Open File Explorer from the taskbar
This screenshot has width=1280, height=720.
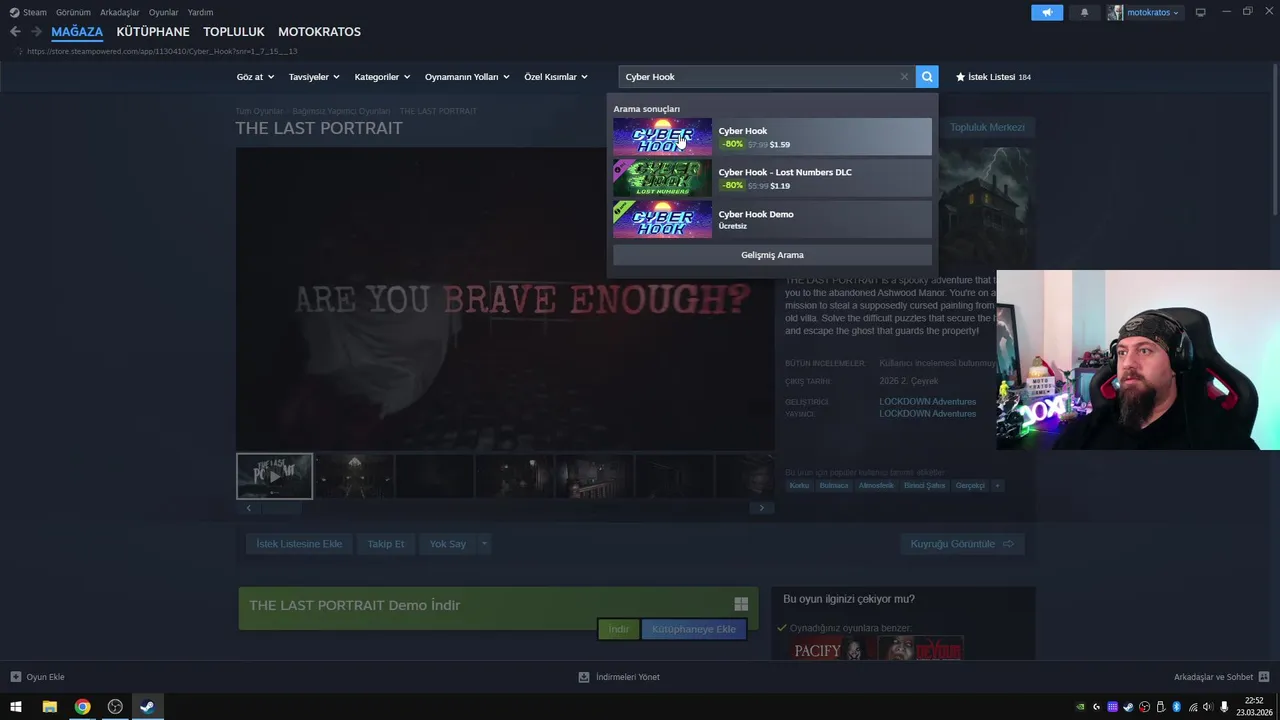[49, 707]
